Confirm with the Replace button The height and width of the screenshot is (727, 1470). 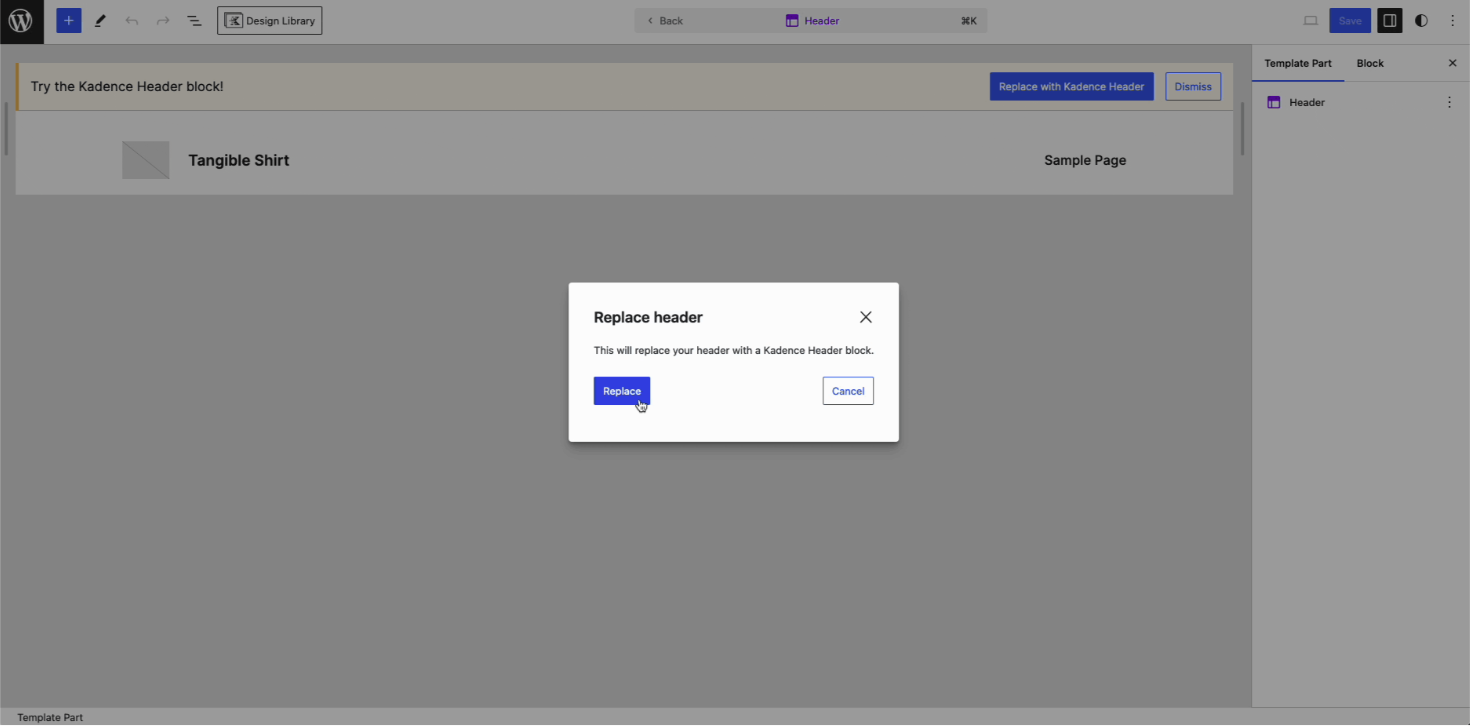click(x=621, y=391)
